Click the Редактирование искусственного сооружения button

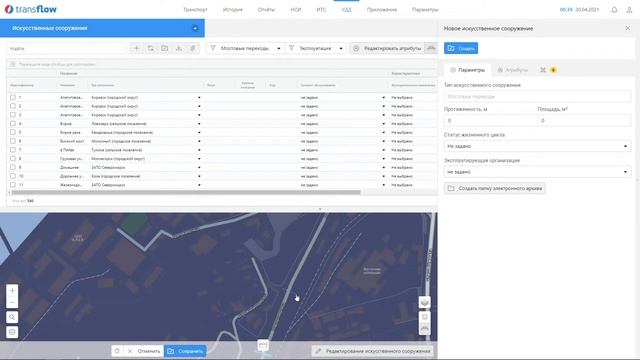[373, 351]
